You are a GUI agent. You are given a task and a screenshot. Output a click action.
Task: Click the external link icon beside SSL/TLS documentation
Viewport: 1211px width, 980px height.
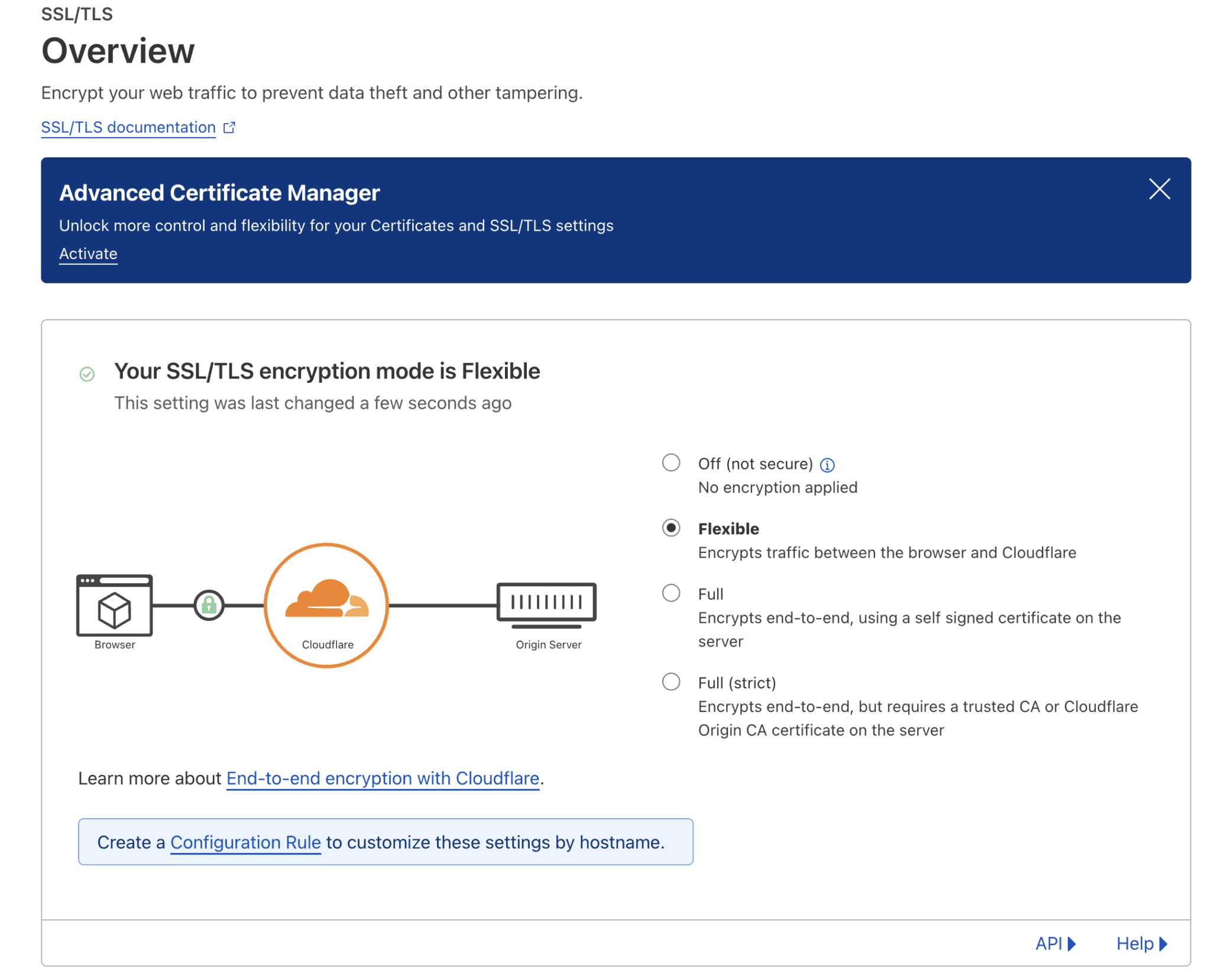(229, 127)
